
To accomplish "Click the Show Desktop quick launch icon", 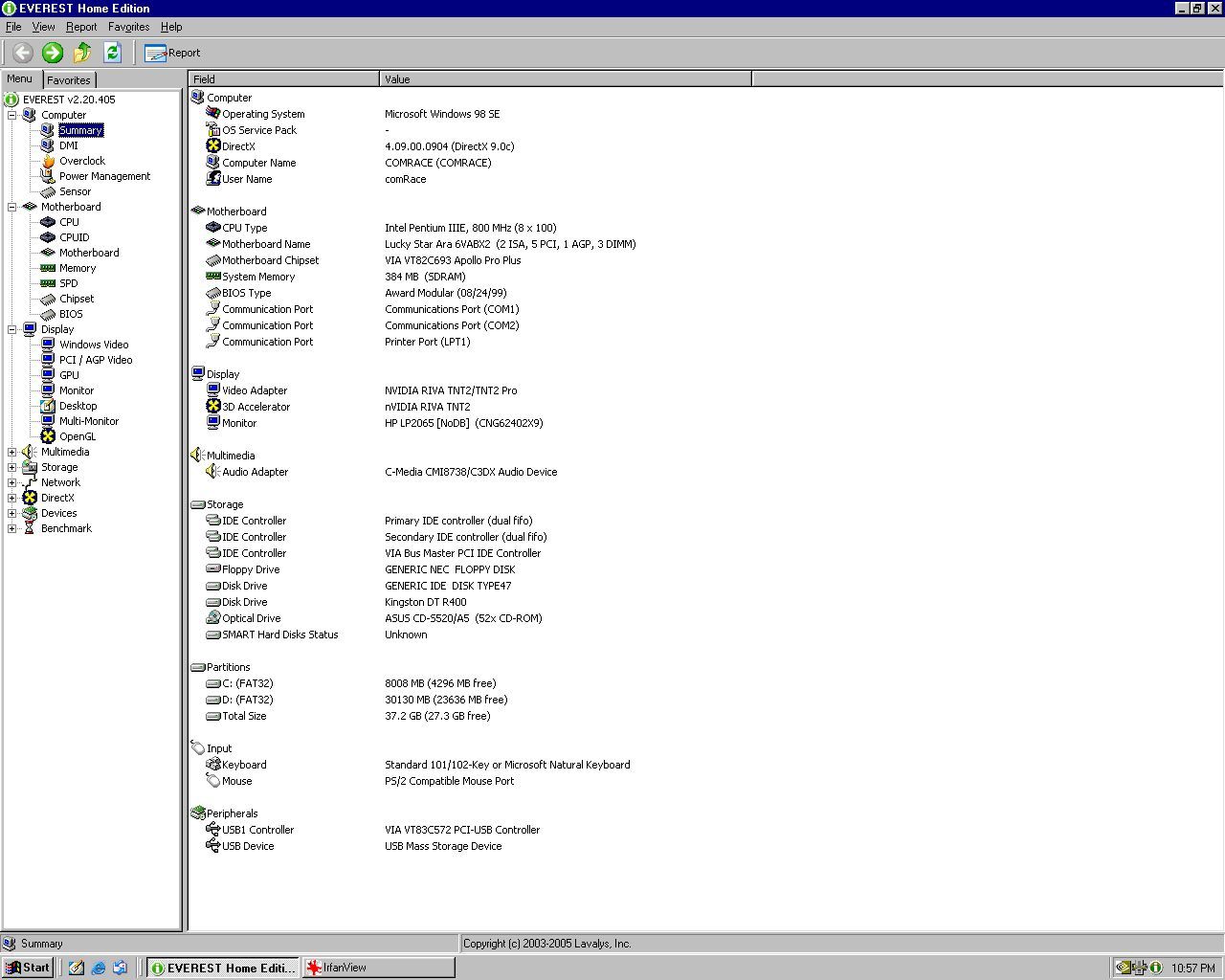I will coord(77,968).
